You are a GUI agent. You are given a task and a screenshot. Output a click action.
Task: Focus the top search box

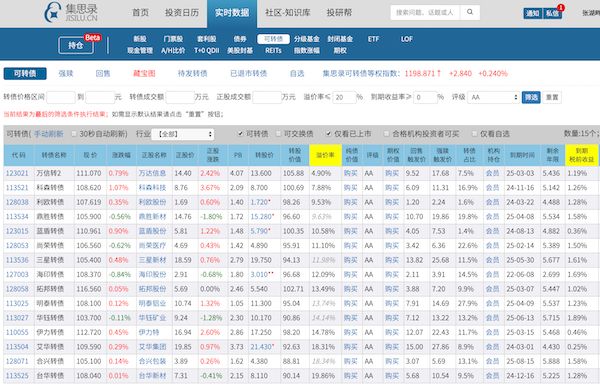[426, 12]
